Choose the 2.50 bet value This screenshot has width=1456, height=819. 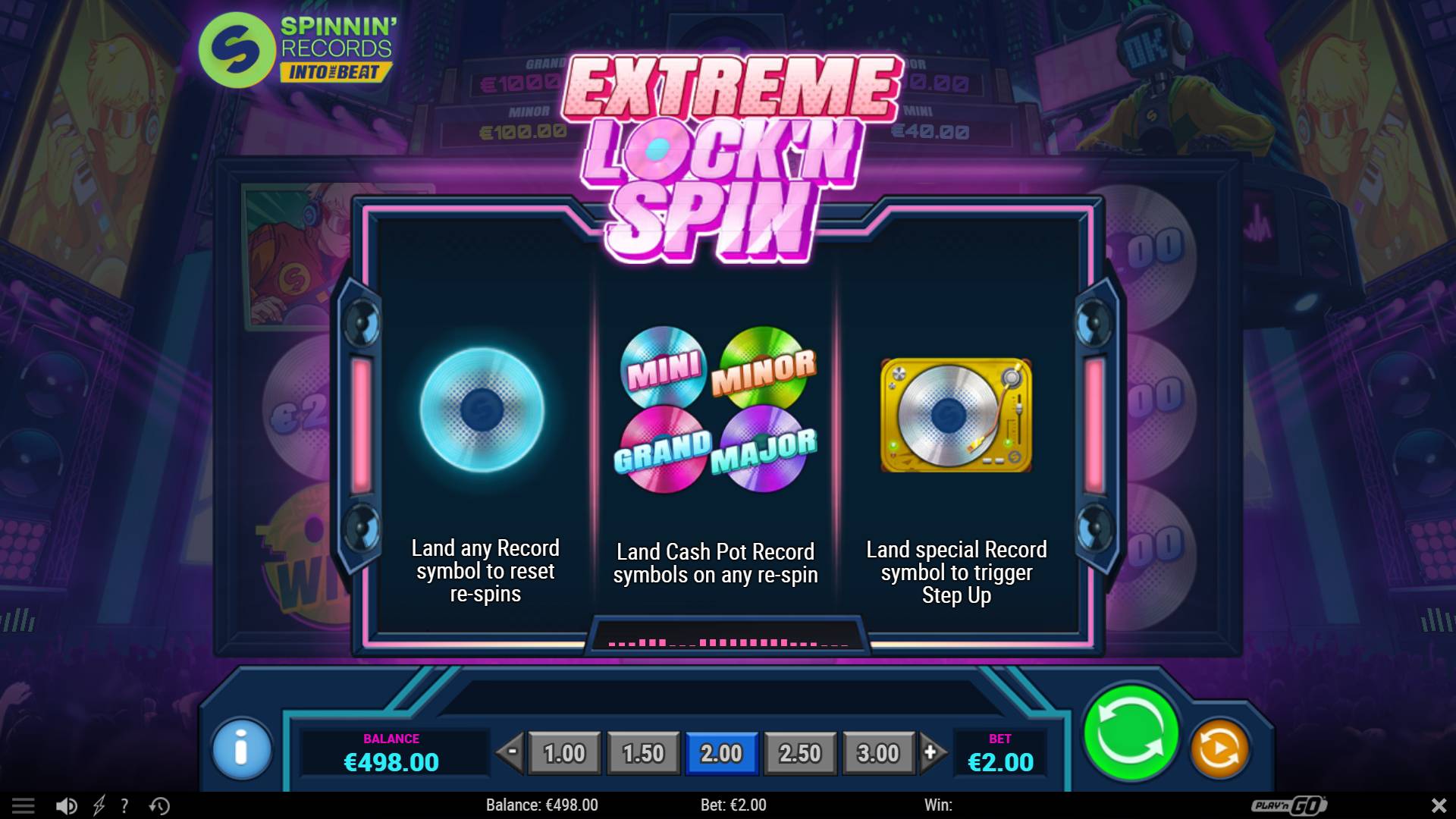click(800, 753)
